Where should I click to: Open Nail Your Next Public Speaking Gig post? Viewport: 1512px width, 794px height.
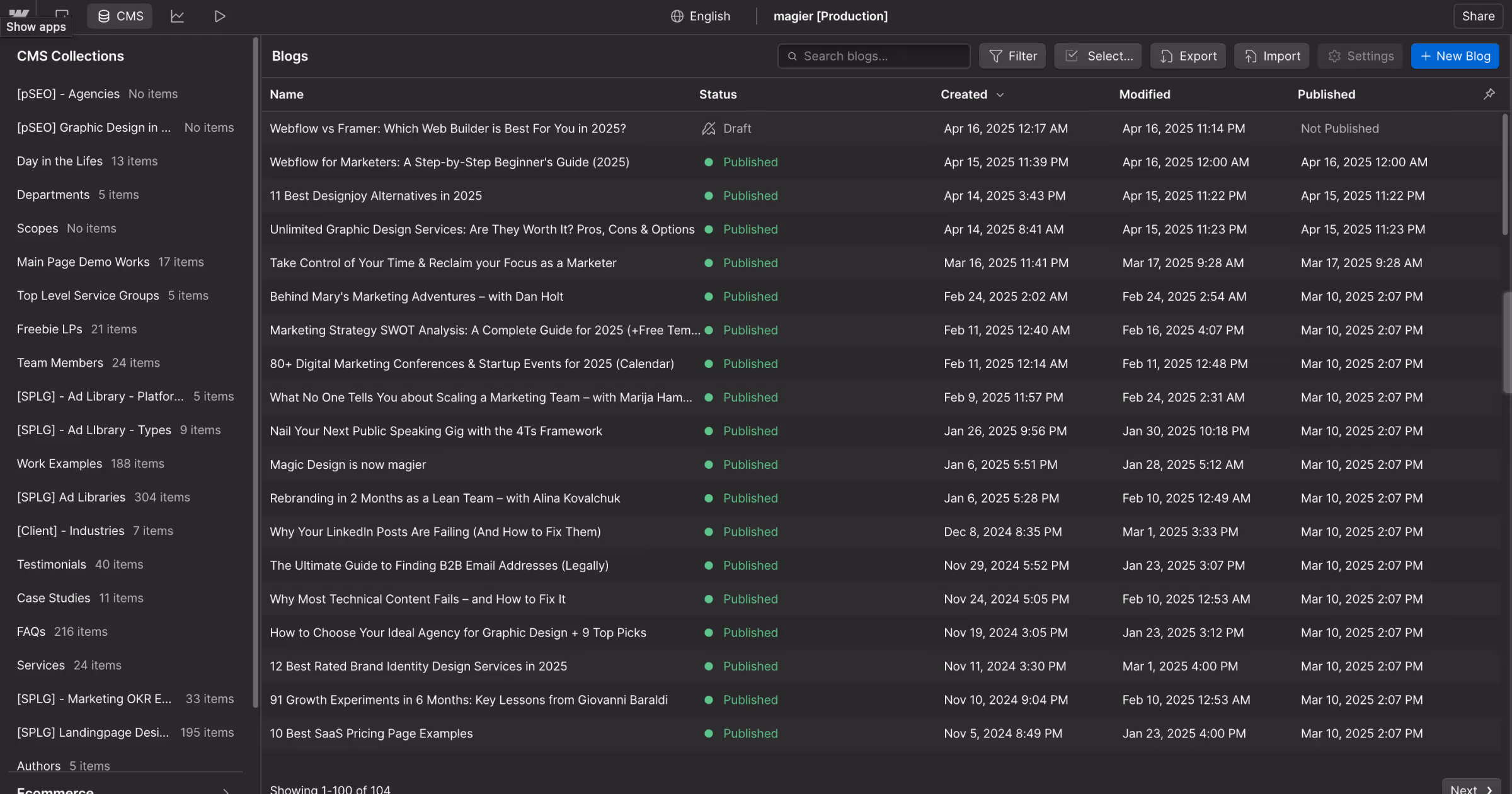coord(436,431)
